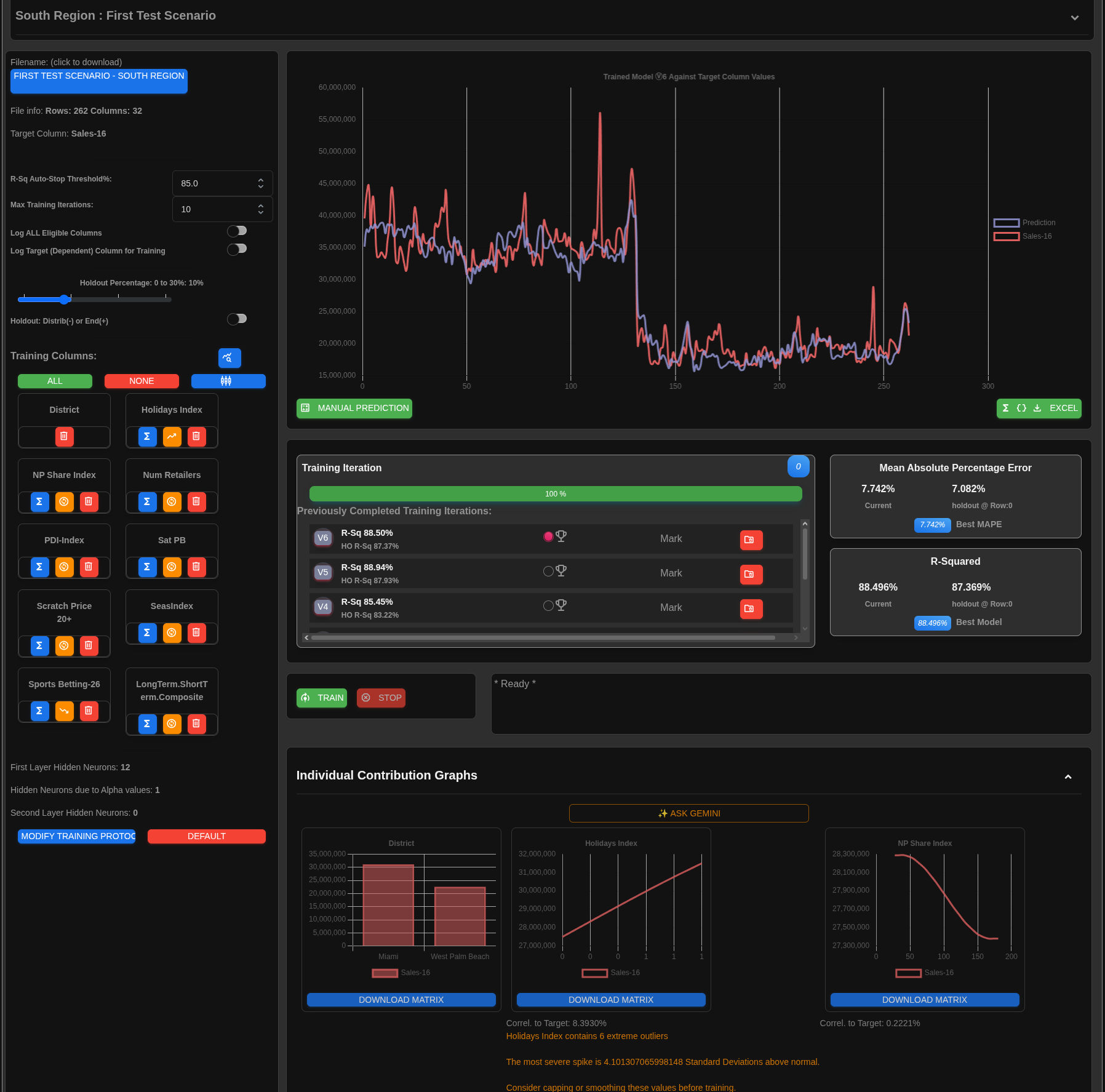Select ALL training columns
The height and width of the screenshot is (1092, 1105).
click(x=55, y=381)
